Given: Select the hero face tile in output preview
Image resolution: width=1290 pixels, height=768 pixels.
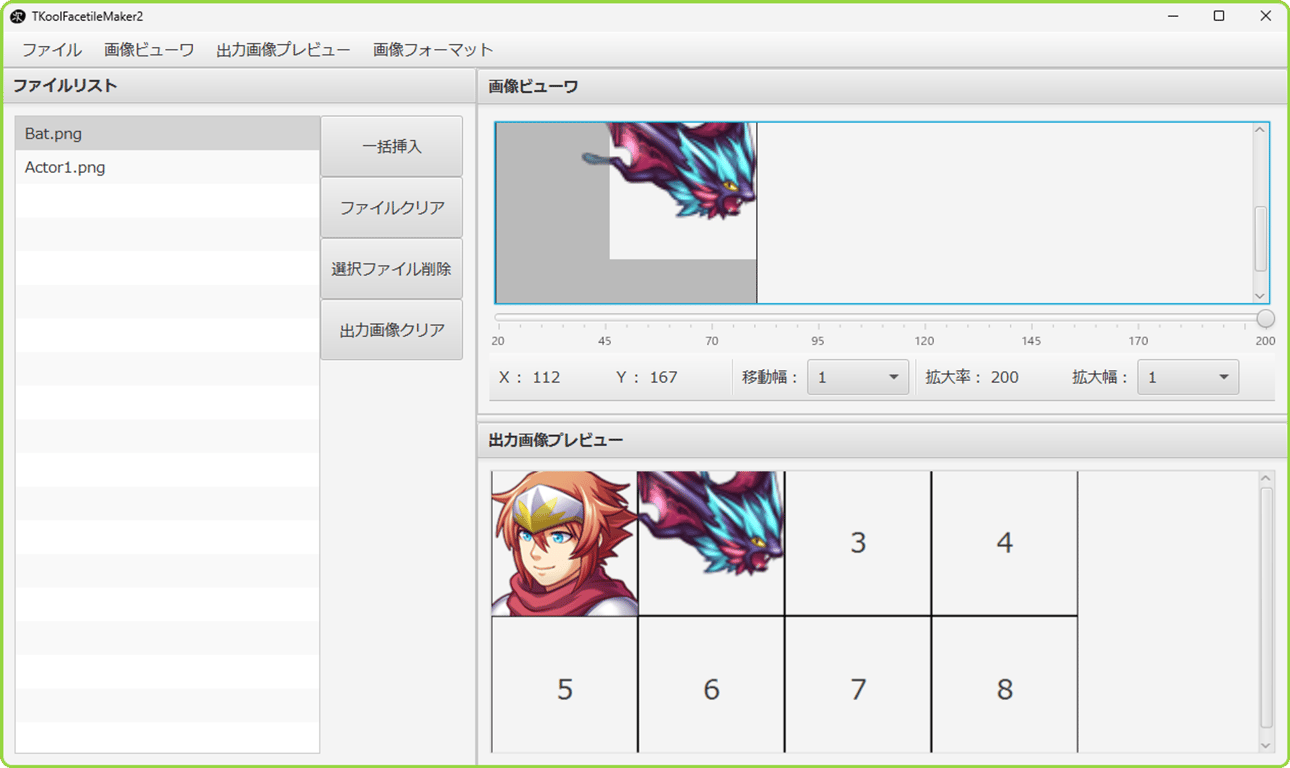Looking at the screenshot, I should (x=565, y=543).
